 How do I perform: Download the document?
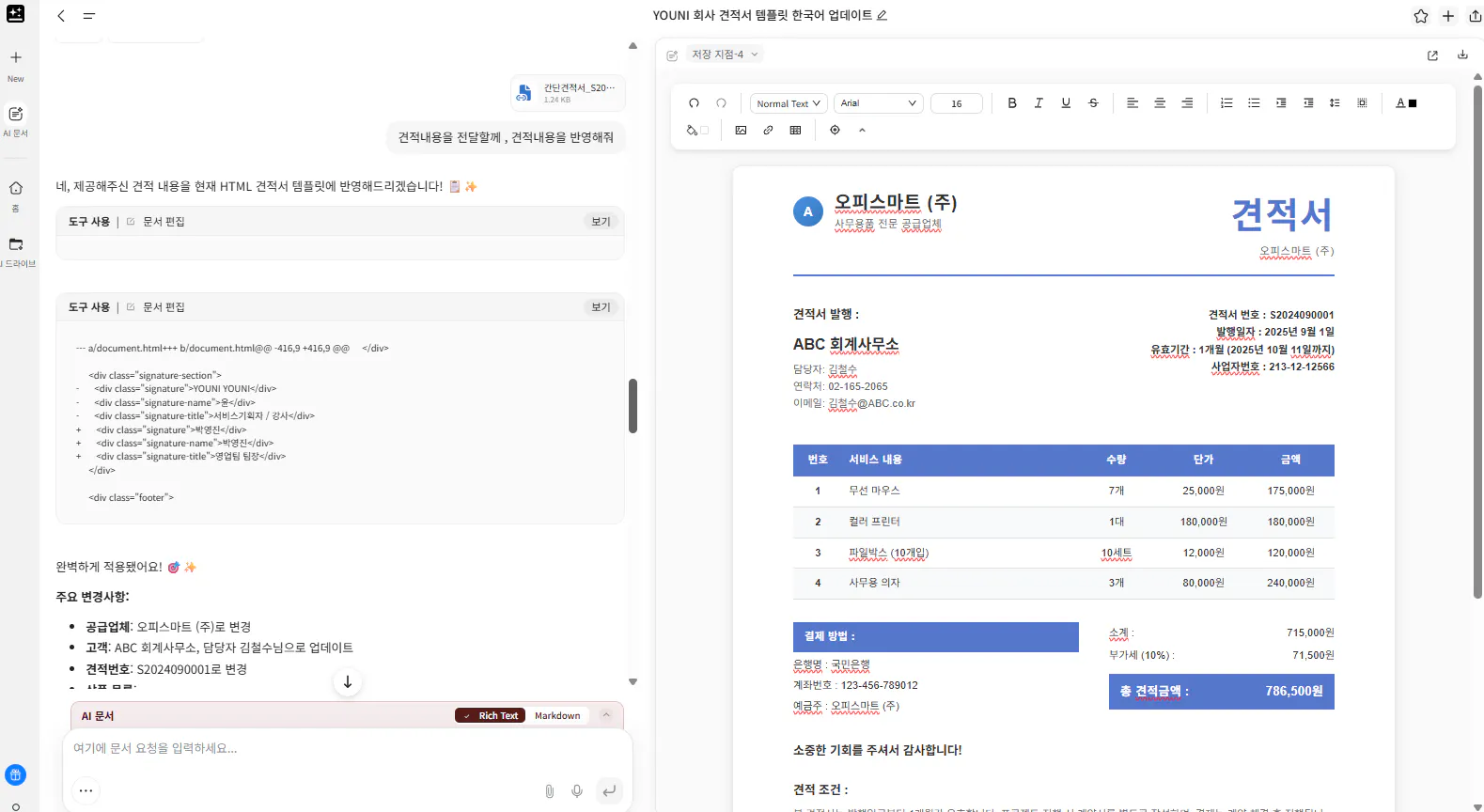point(1462,55)
